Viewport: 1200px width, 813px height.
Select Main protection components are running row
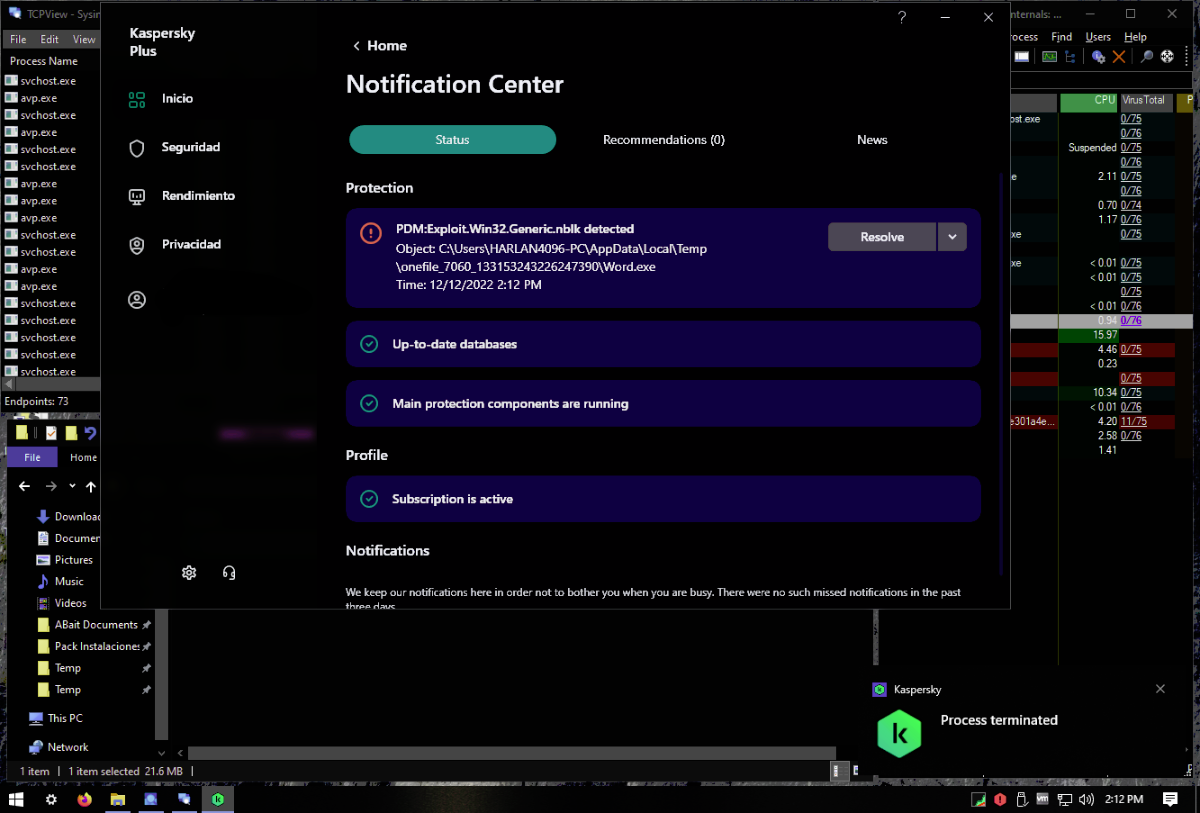(663, 404)
